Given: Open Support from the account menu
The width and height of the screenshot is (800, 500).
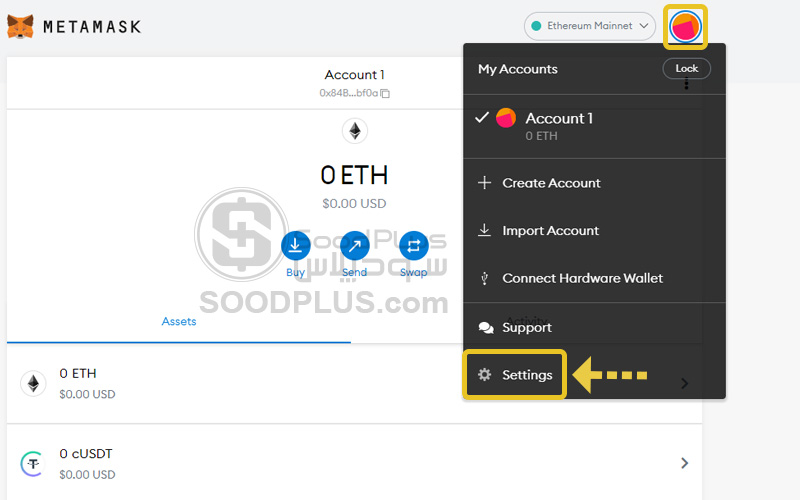Looking at the screenshot, I should click(x=594, y=327).
